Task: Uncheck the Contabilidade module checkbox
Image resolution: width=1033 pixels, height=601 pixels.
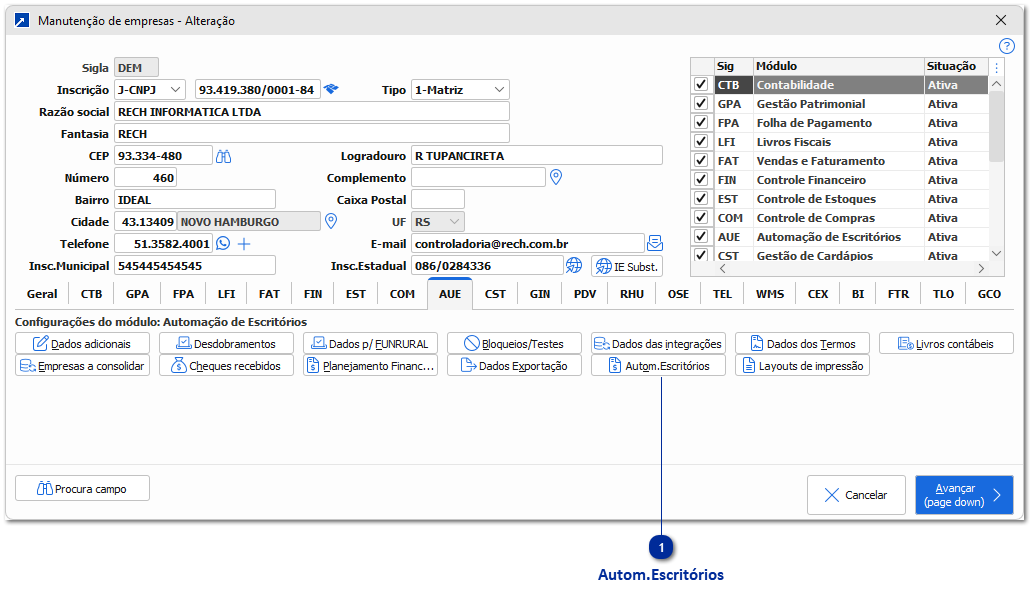Action: (701, 85)
